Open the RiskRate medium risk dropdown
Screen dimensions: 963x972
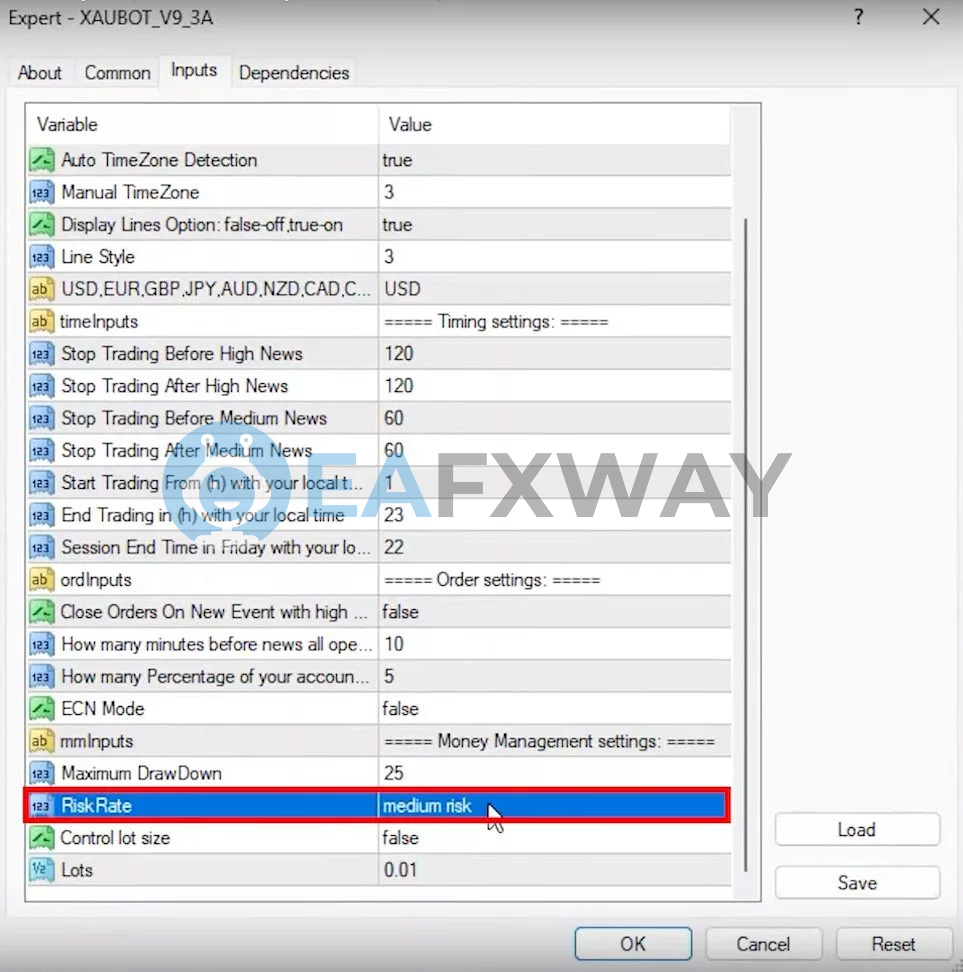(x=552, y=805)
